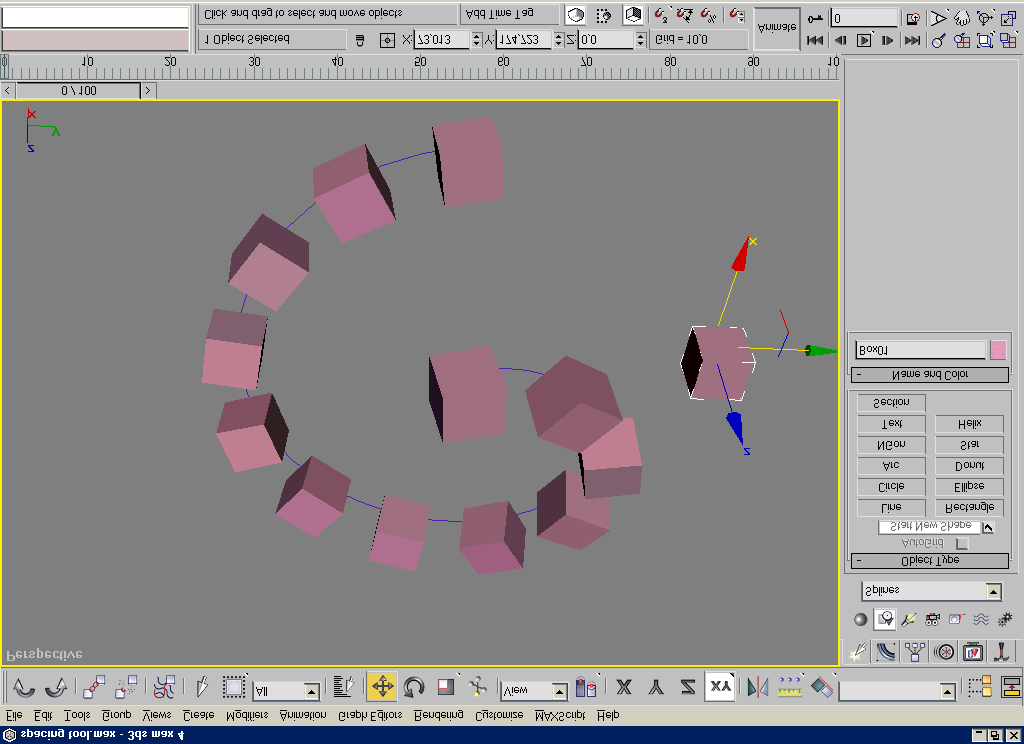Click the Helix shape button
1024x744 pixels.
(970, 424)
